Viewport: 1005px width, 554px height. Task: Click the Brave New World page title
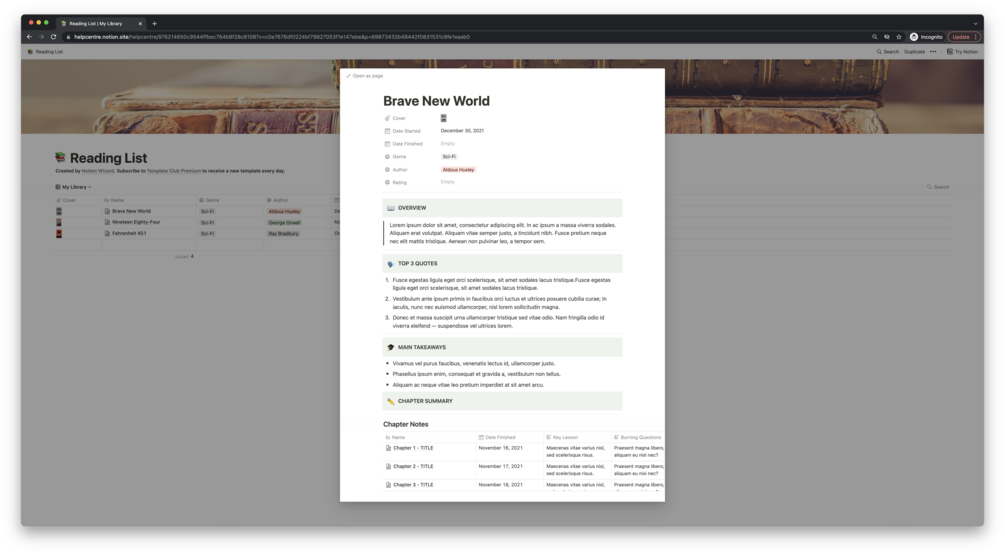tap(436, 101)
